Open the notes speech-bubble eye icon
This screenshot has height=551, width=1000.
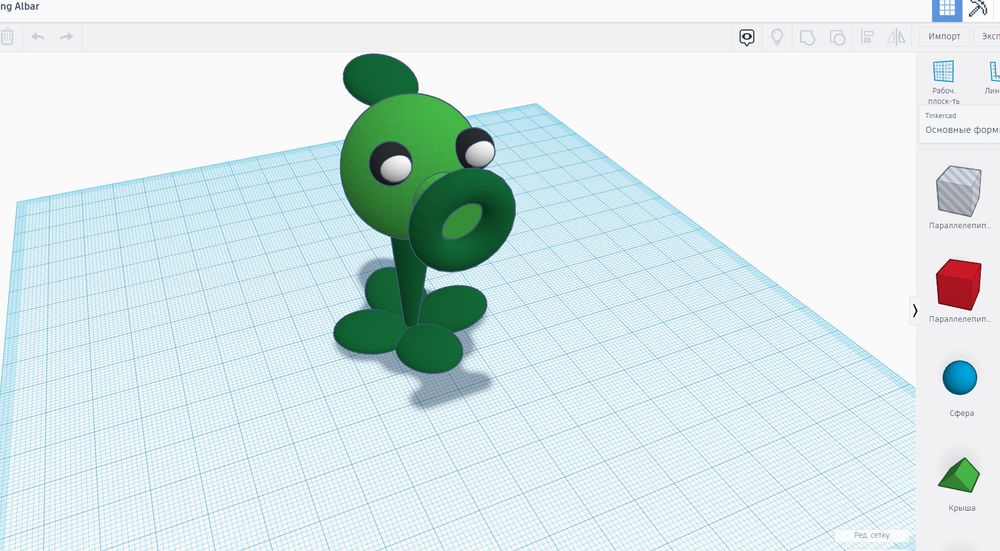(x=747, y=38)
